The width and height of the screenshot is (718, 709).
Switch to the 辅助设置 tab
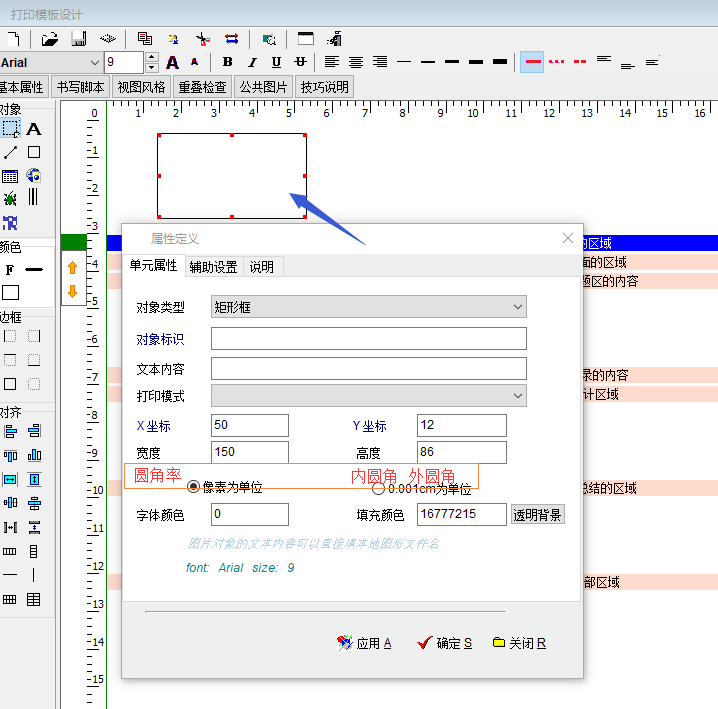coord(213,267)
